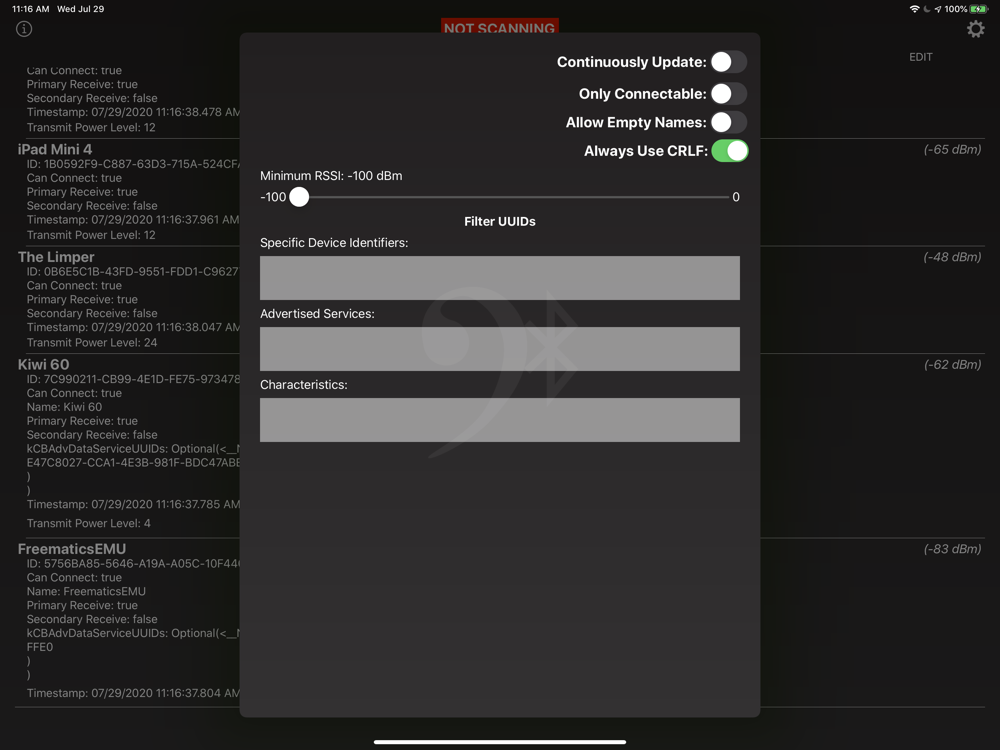Click the Advertised Services text field

[499, 349]
